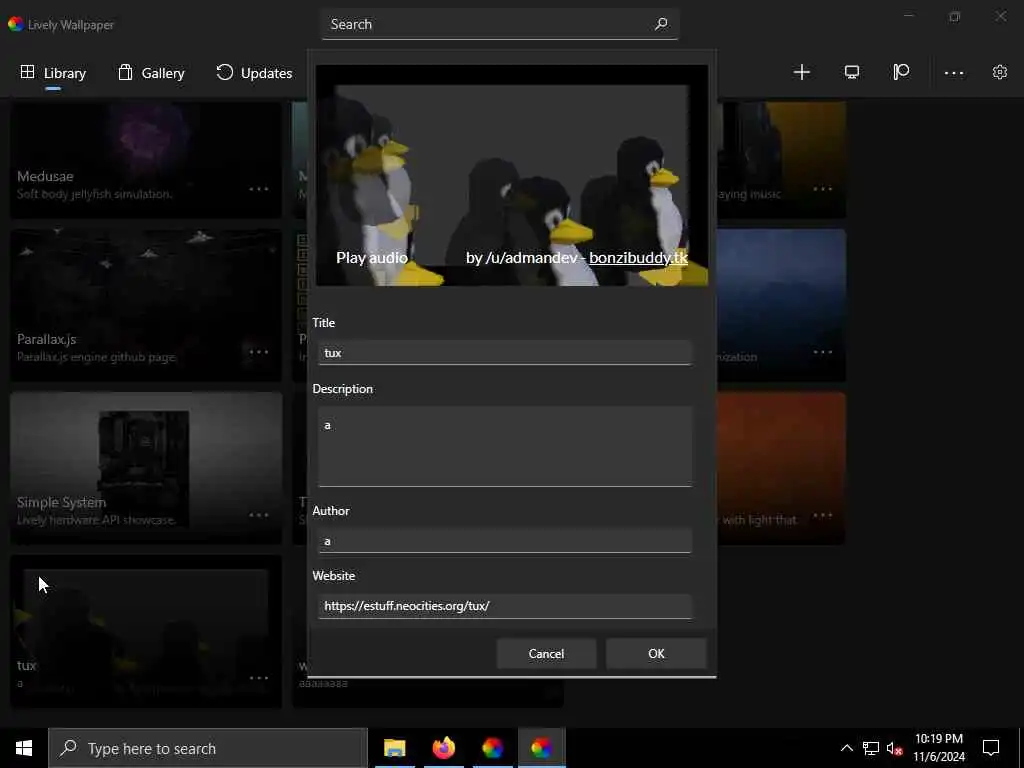Click the network status tray icon
The width and height of the screenshot is (1024, 768).
[871, 748]
